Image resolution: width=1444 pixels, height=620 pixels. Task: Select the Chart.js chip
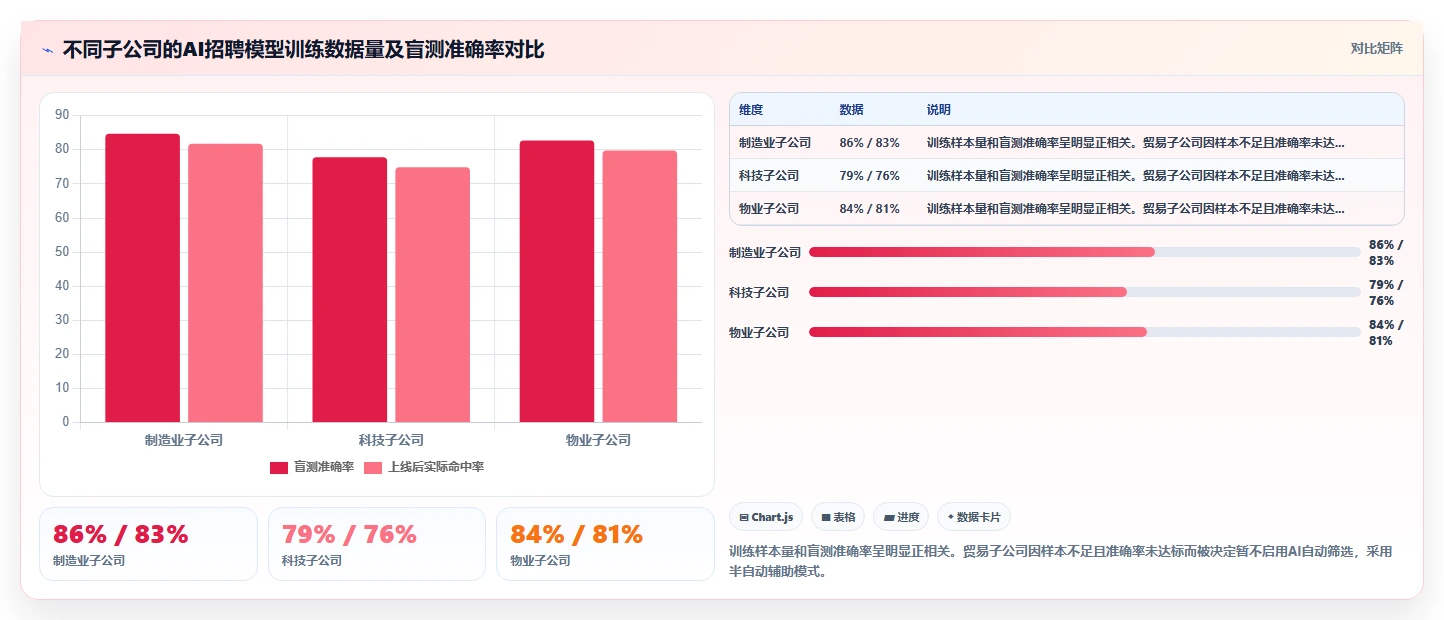pyautogui.click(x=766, y=517)
